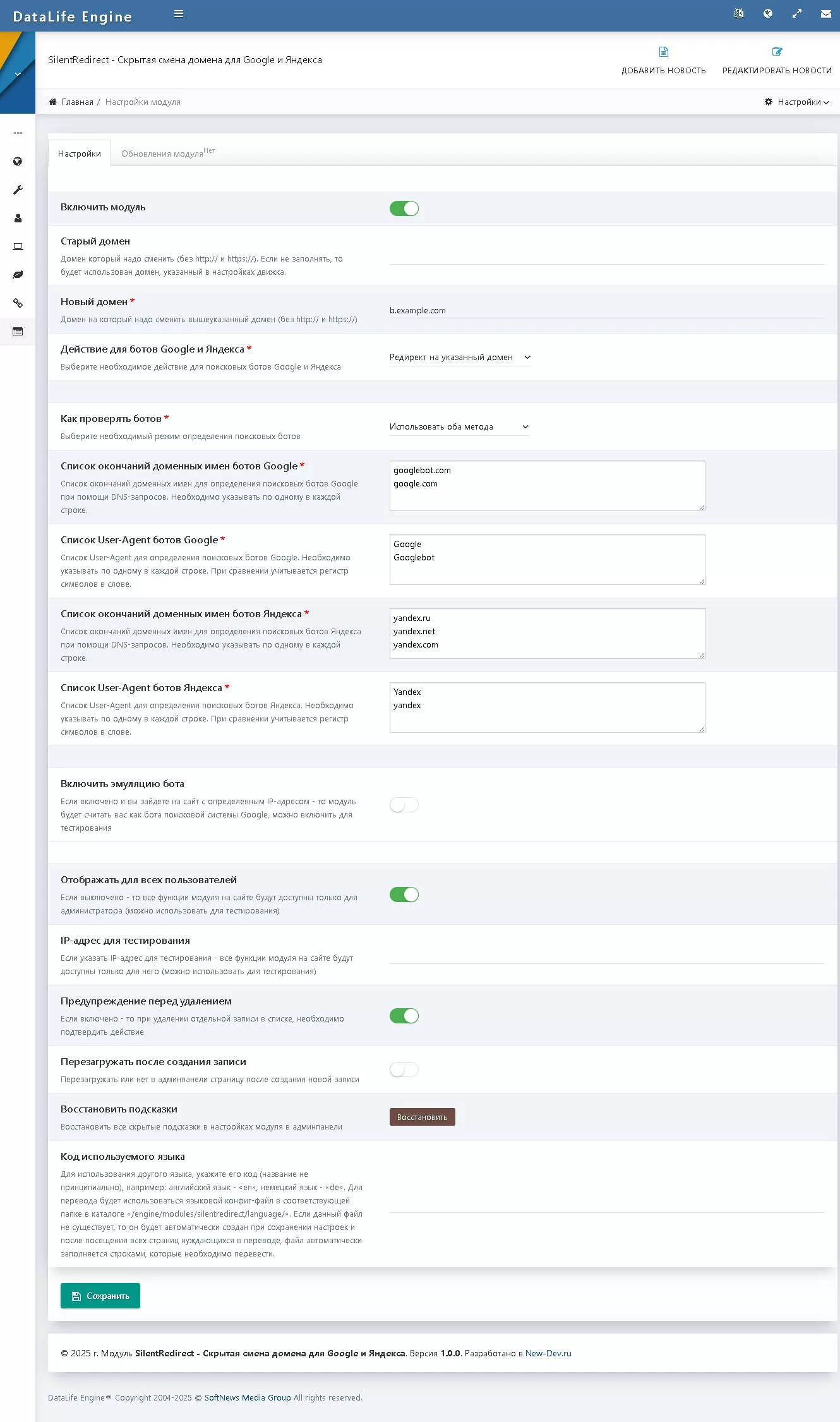
Task: Click the laptop icon in left sidebar
Action: coord(18,247)
